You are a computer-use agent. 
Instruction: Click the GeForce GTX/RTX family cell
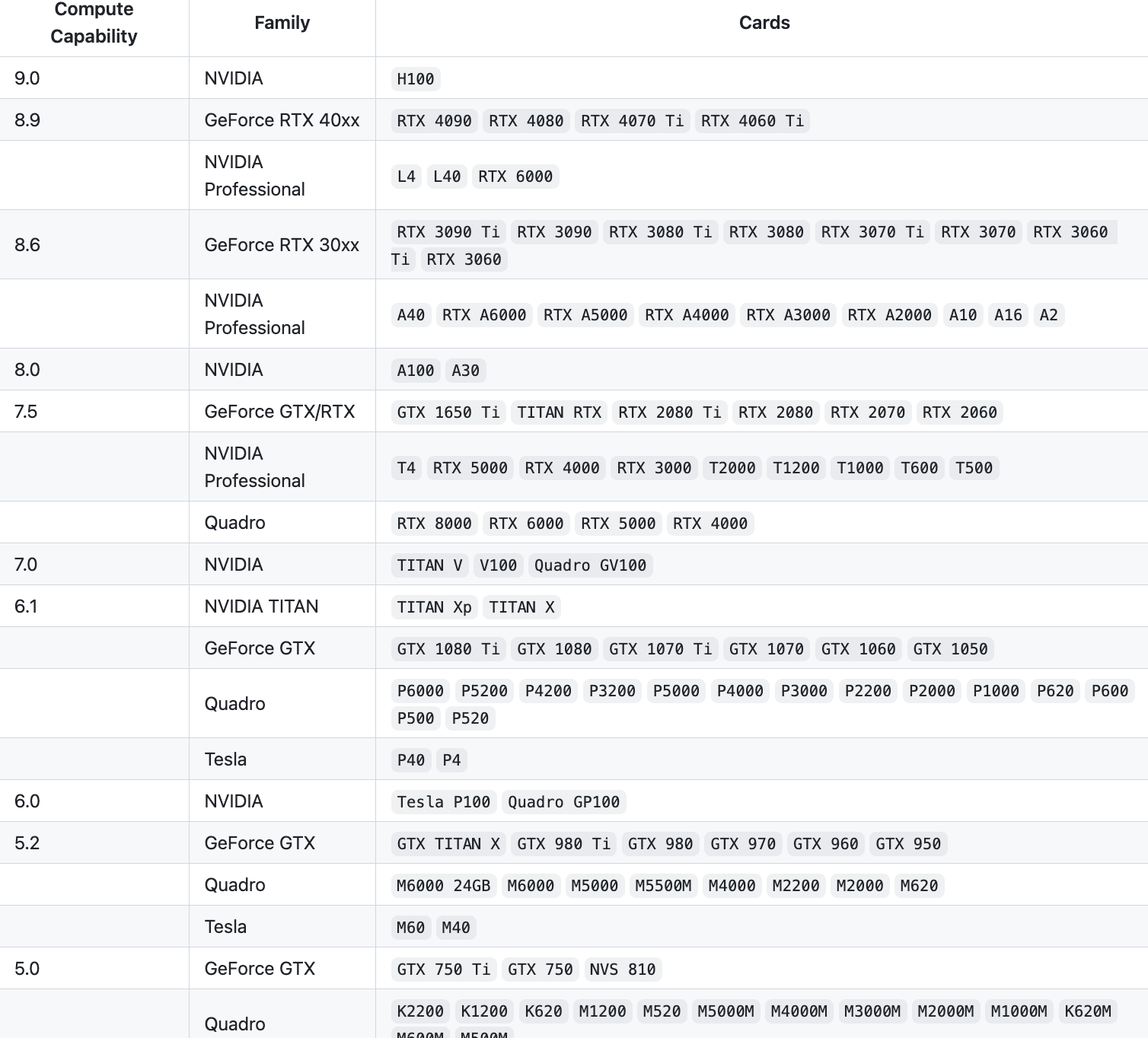pyautogui.click(x=282, y=412)
